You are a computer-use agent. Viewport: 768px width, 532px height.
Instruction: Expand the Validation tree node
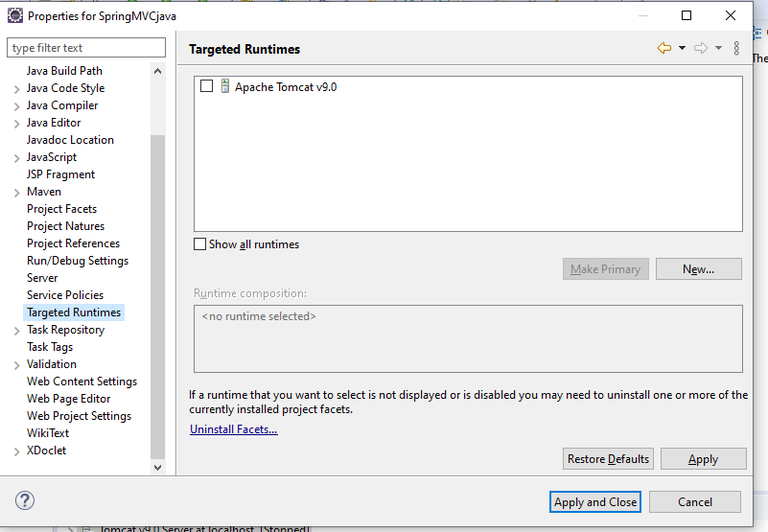coord(17,365)
